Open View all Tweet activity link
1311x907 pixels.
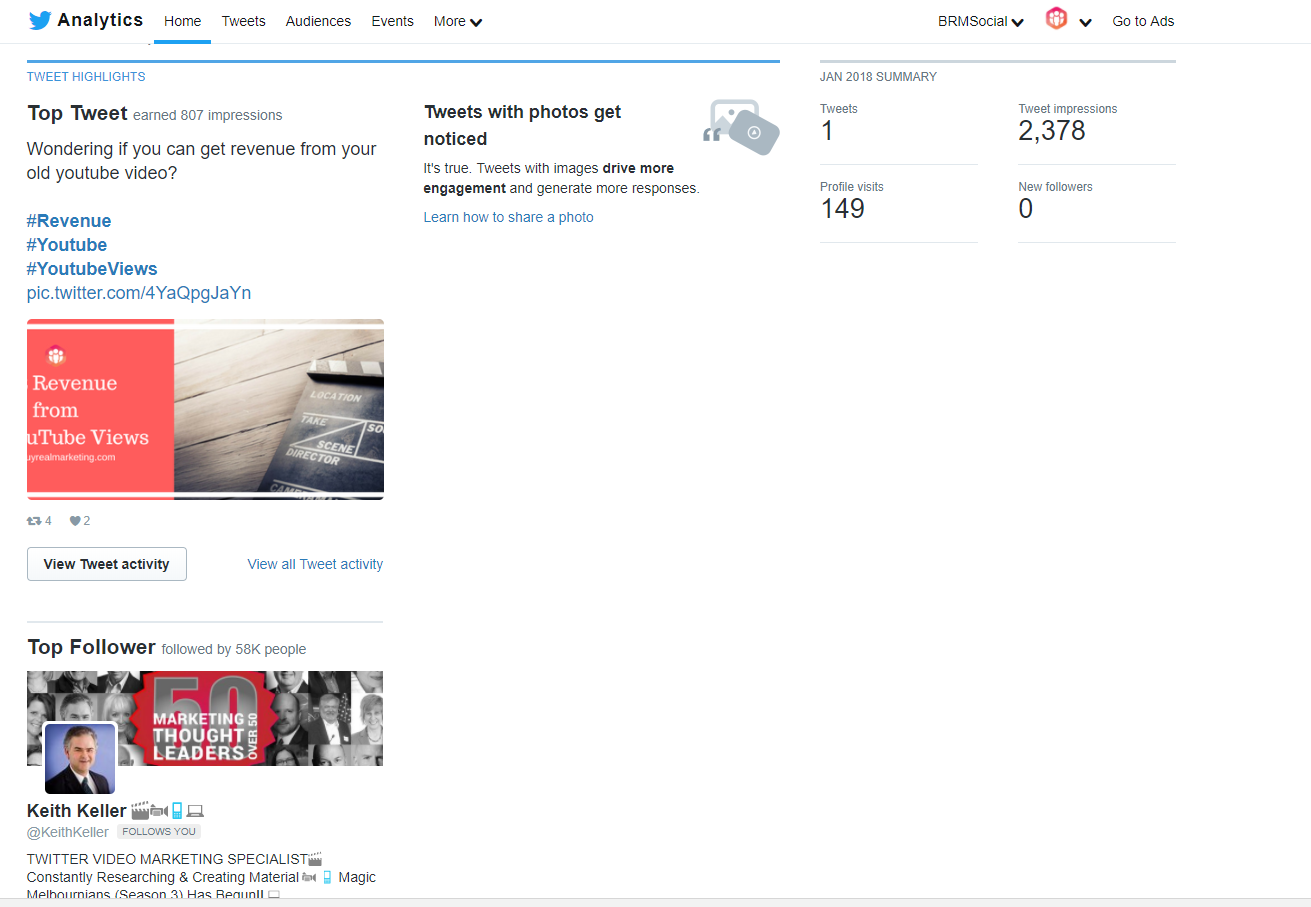pos(315,564)
